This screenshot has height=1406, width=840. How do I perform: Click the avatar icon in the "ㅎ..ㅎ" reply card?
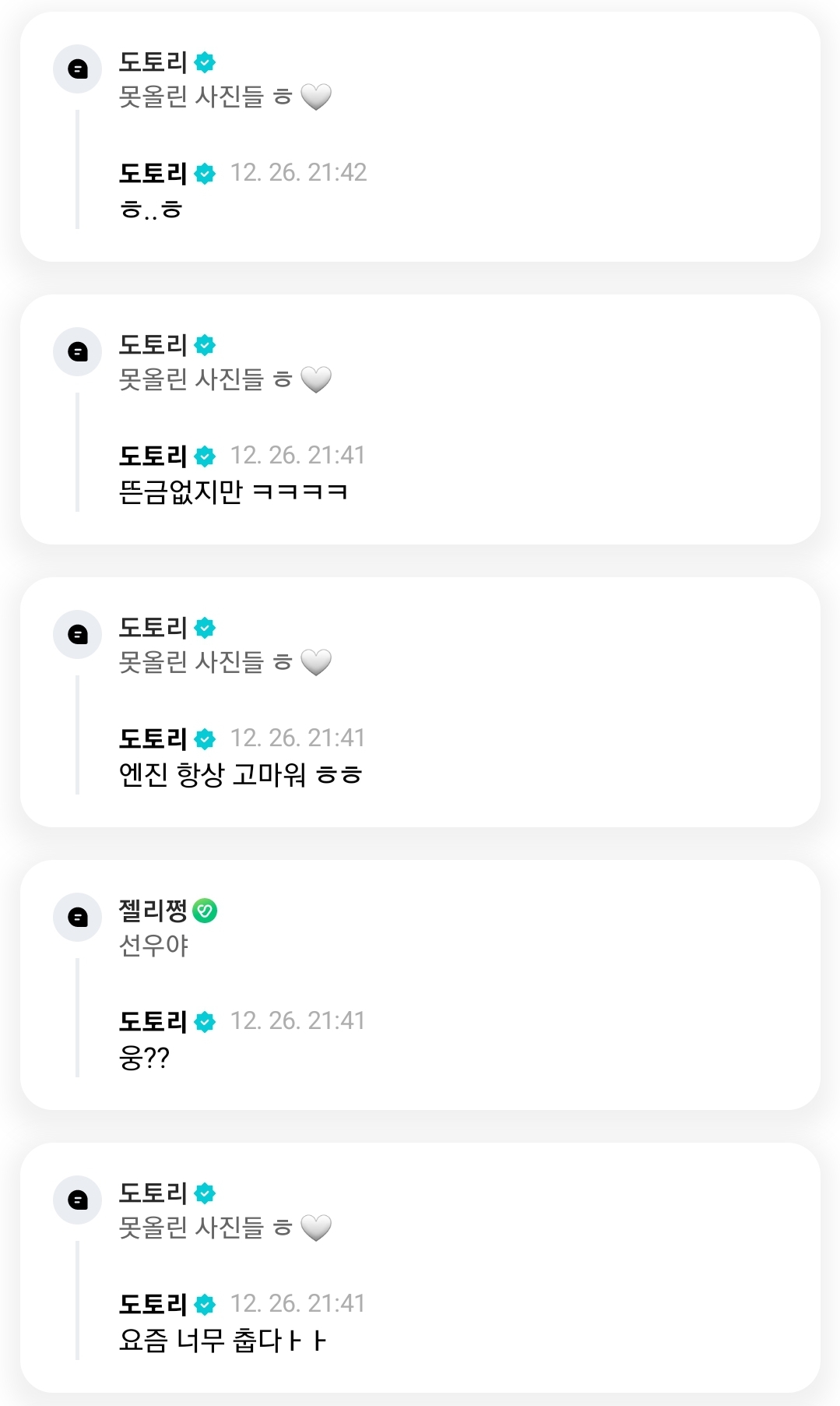(x=77, y=69)
